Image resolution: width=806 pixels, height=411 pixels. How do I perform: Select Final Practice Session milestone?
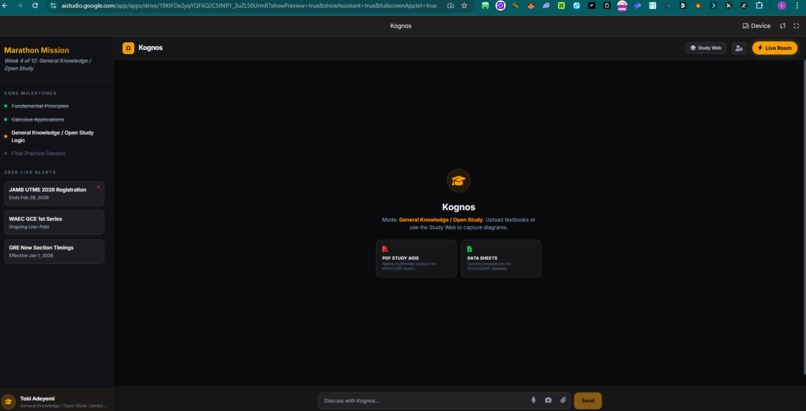38,153
